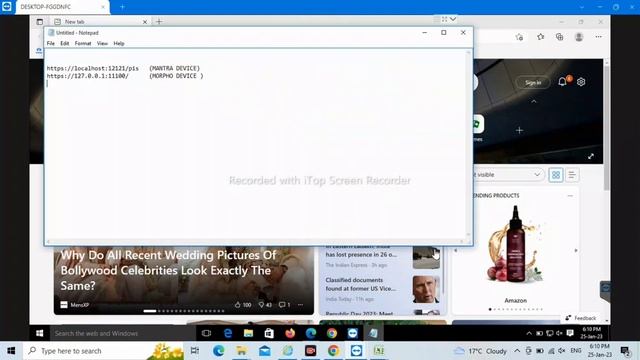Add a new quick link site
Image resolution: width=640 pixels, height=360 pixels.
(519, 130)
